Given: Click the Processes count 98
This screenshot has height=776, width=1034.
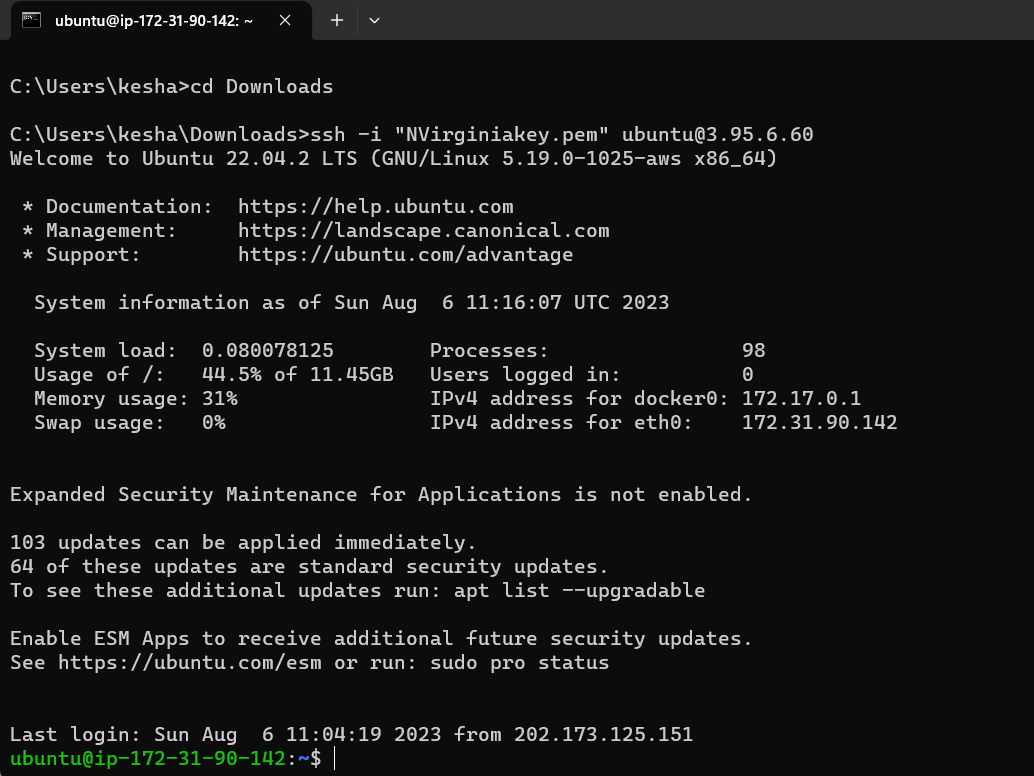Looking at the screenshot, I should click(754, 350).
